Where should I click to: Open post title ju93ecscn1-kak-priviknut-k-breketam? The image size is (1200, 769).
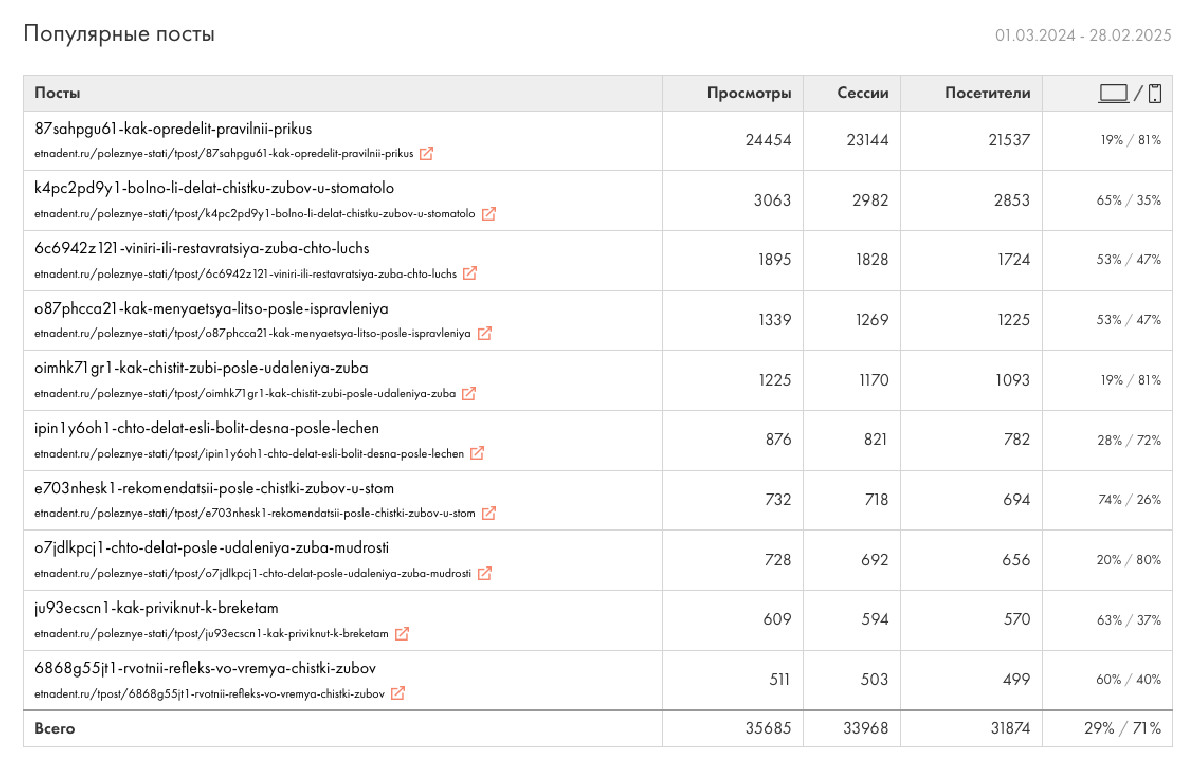tap(156, 609)
